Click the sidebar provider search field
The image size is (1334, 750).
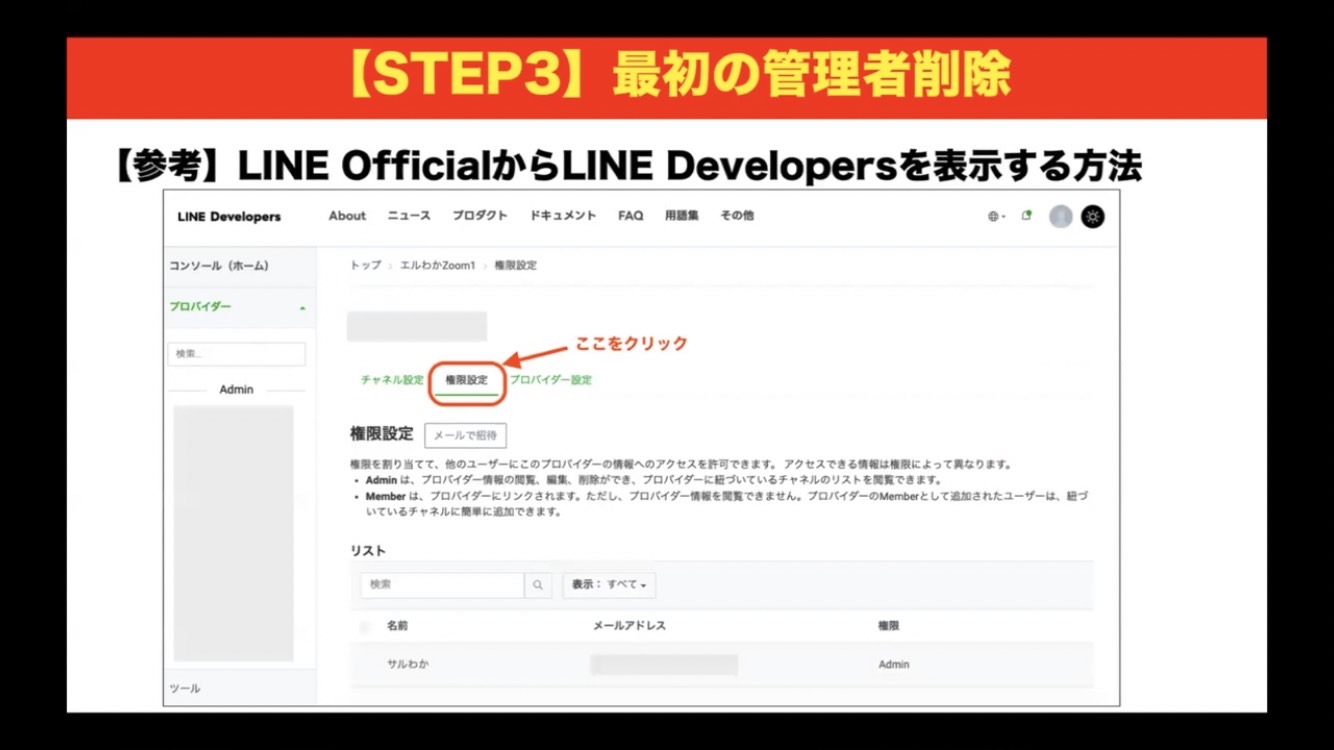point(237,354)
